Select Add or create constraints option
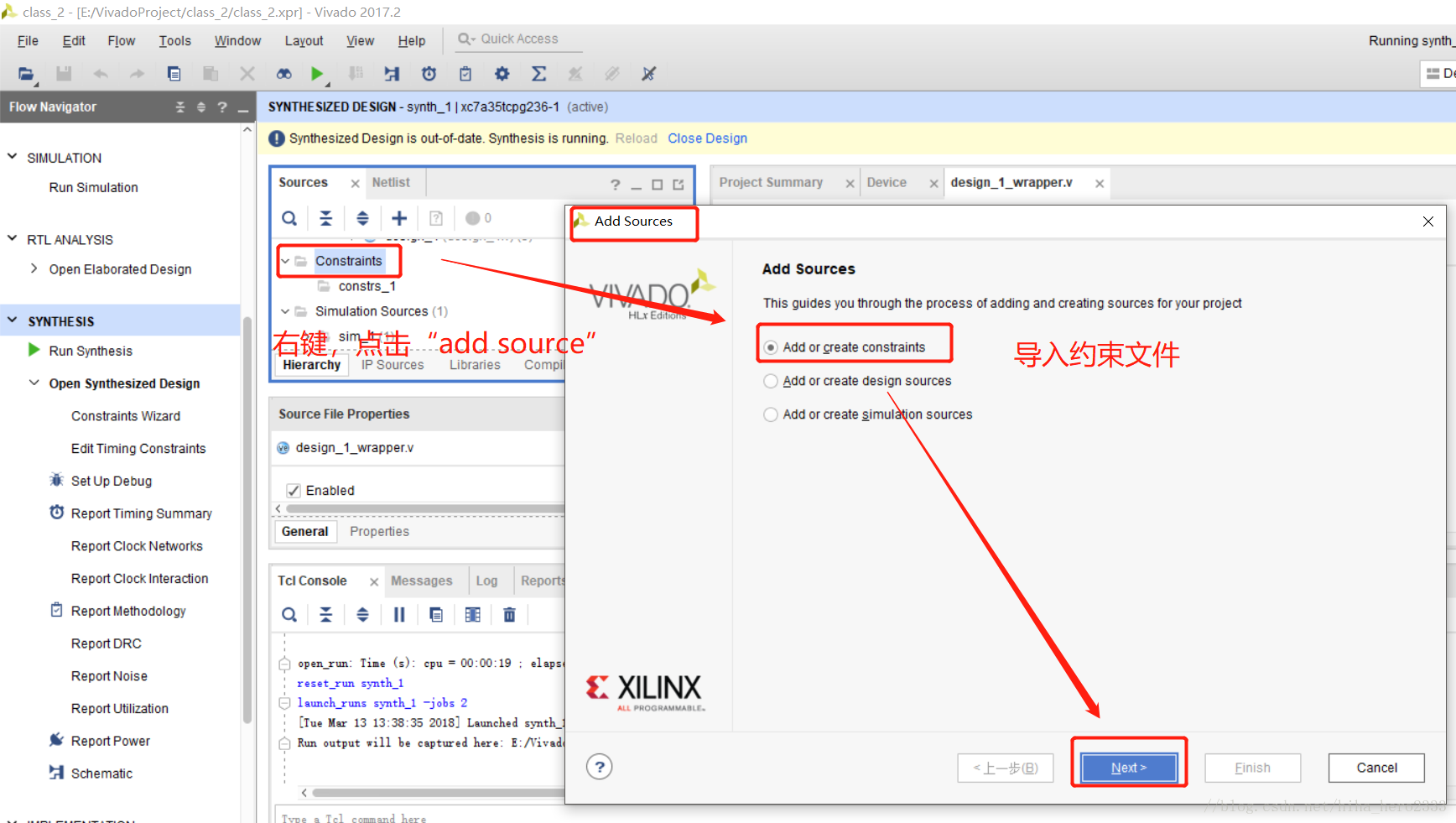 771,347
